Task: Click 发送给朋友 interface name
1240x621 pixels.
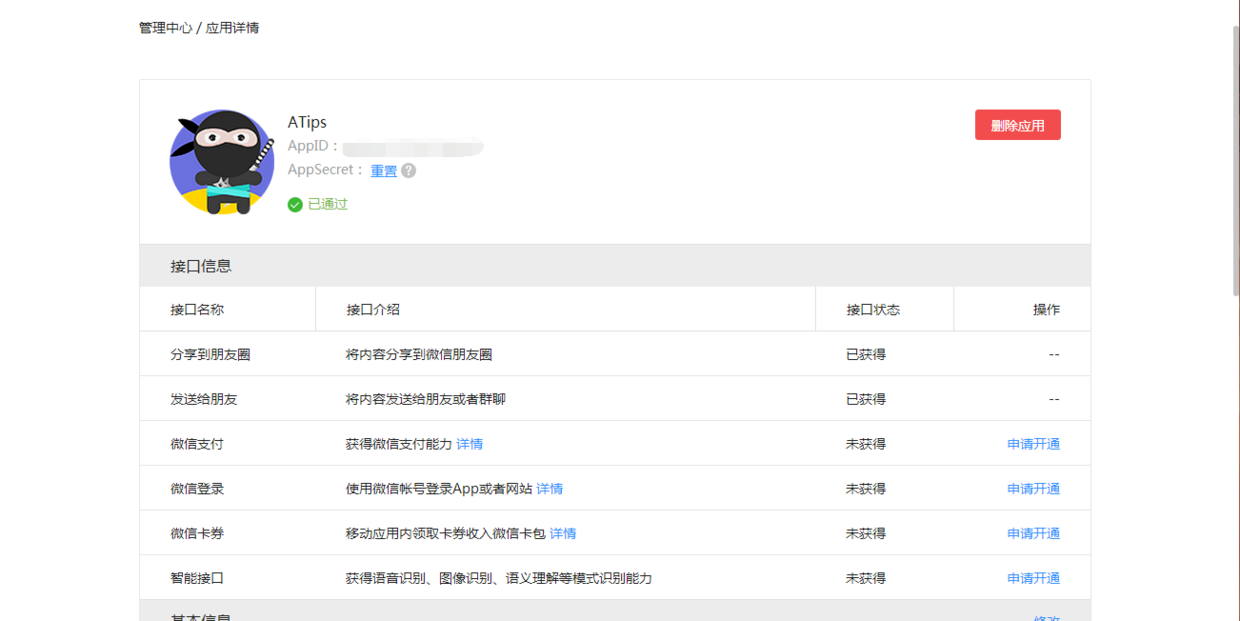Action: coord(204,400)
